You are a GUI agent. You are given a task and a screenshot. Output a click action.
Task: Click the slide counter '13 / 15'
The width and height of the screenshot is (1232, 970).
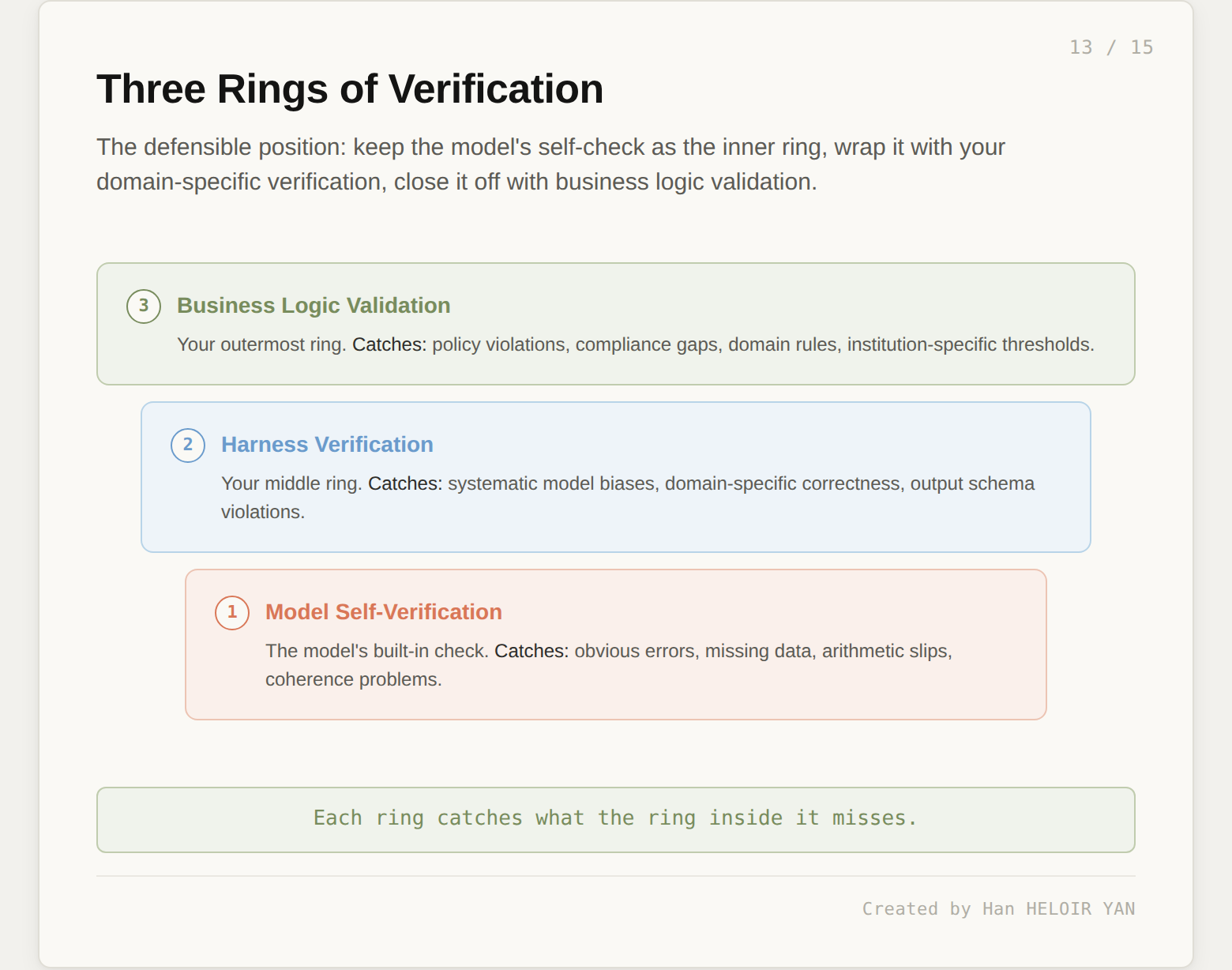pyautogui.click(x=1111, y=47)
